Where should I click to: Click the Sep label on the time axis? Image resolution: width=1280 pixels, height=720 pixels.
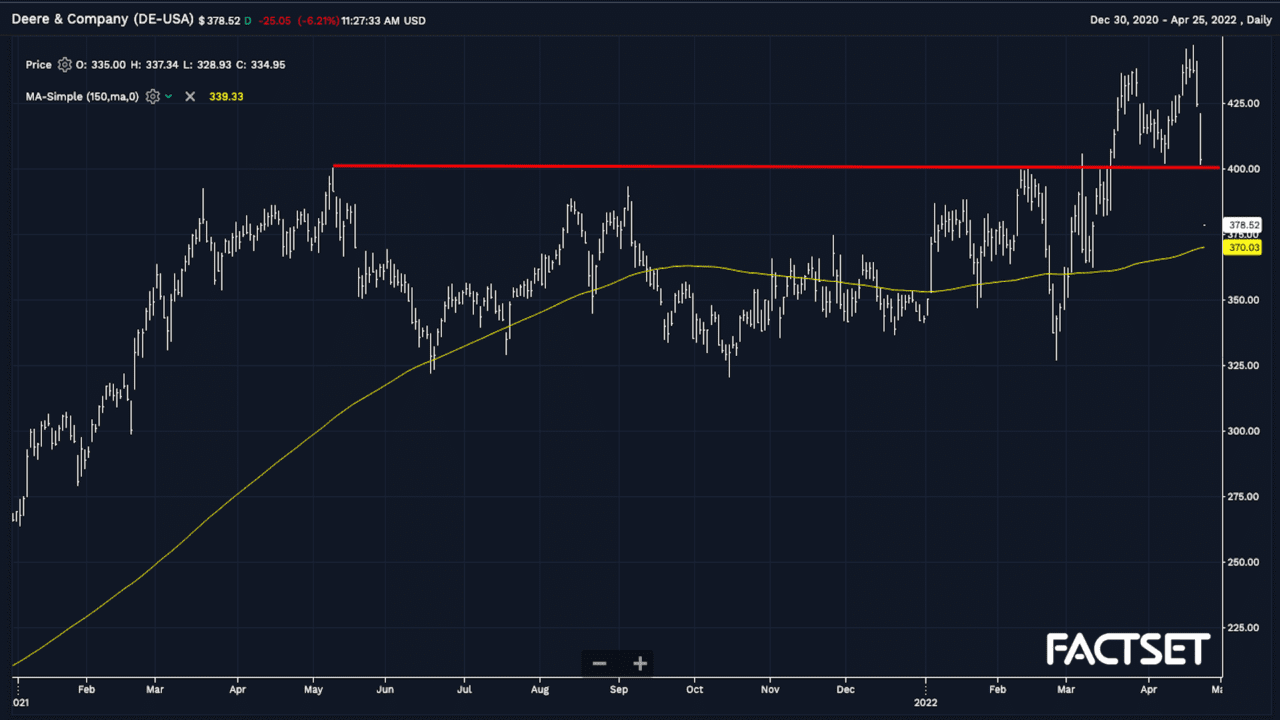pos(618,689)
